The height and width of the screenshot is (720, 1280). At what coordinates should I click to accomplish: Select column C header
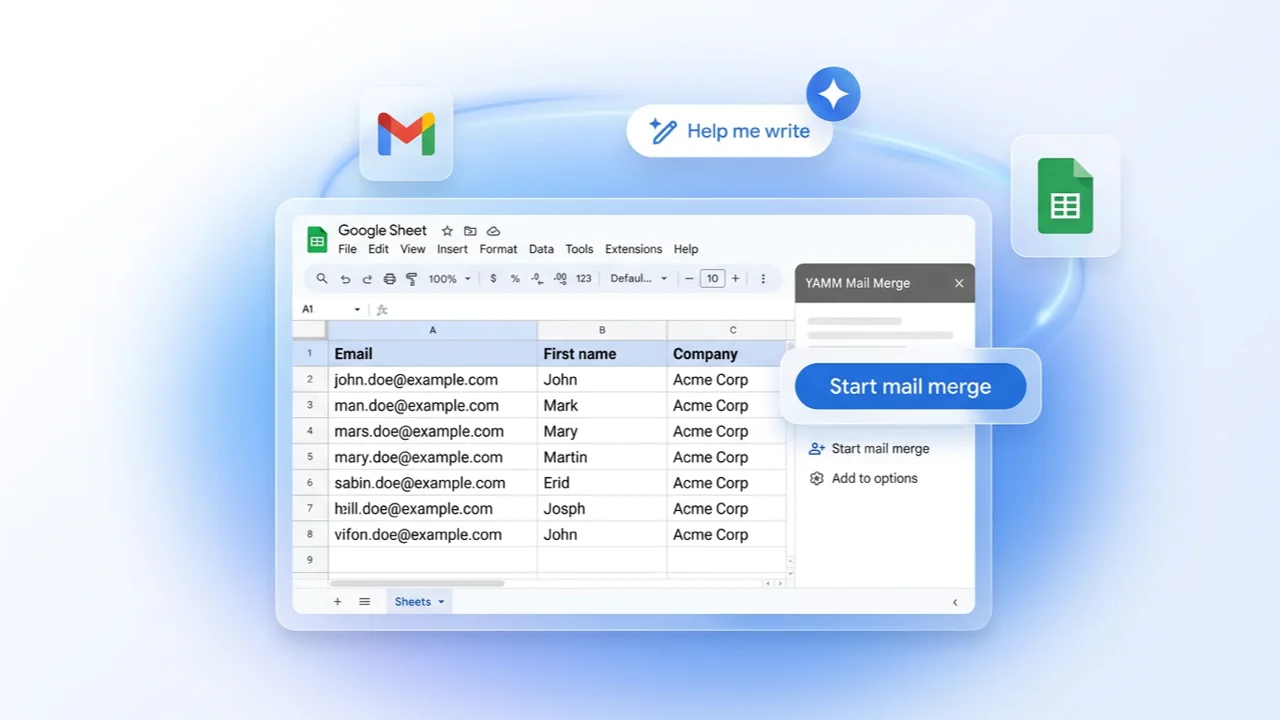732,330
